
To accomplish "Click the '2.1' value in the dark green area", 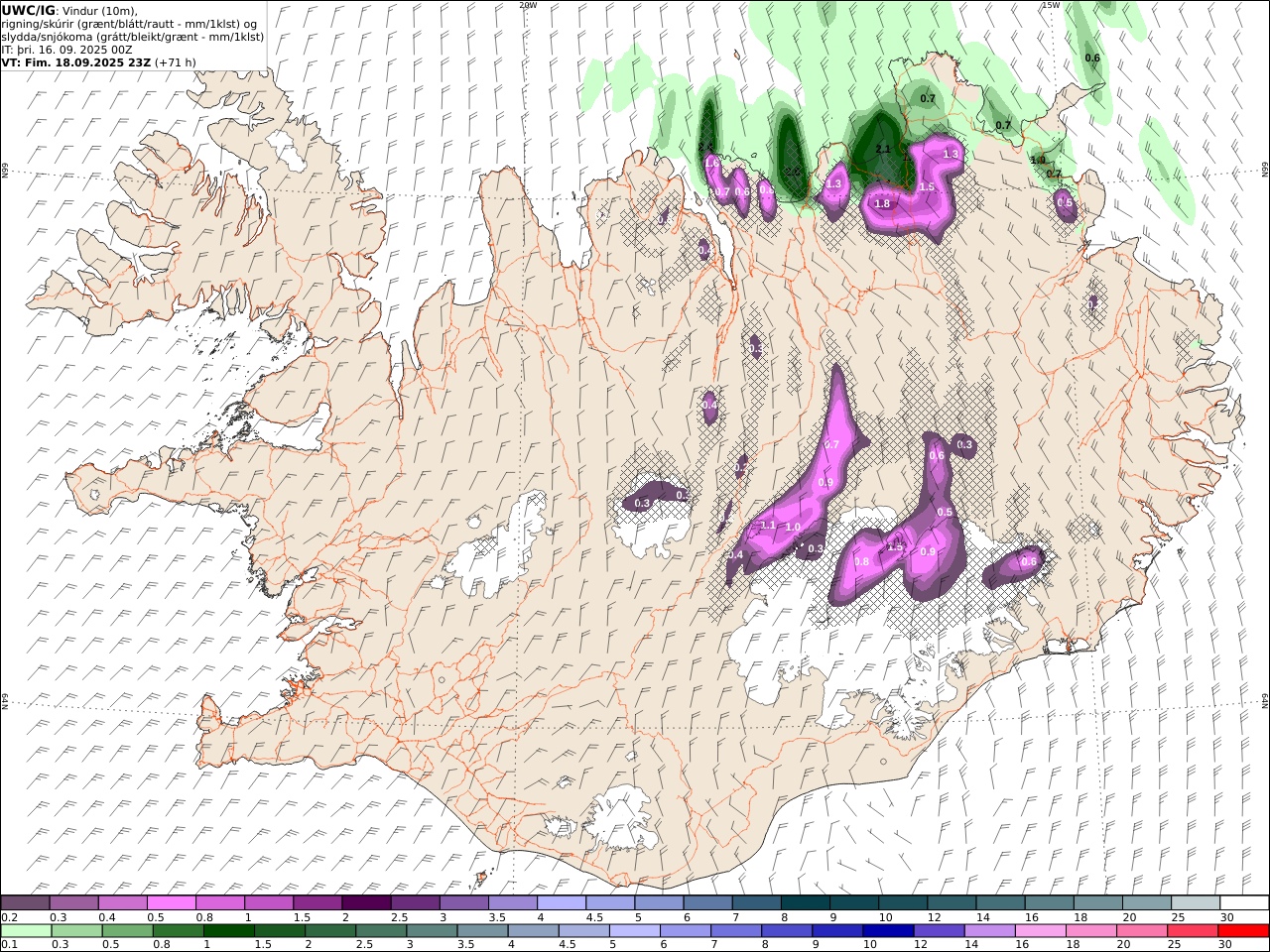I will coord(883,149).
